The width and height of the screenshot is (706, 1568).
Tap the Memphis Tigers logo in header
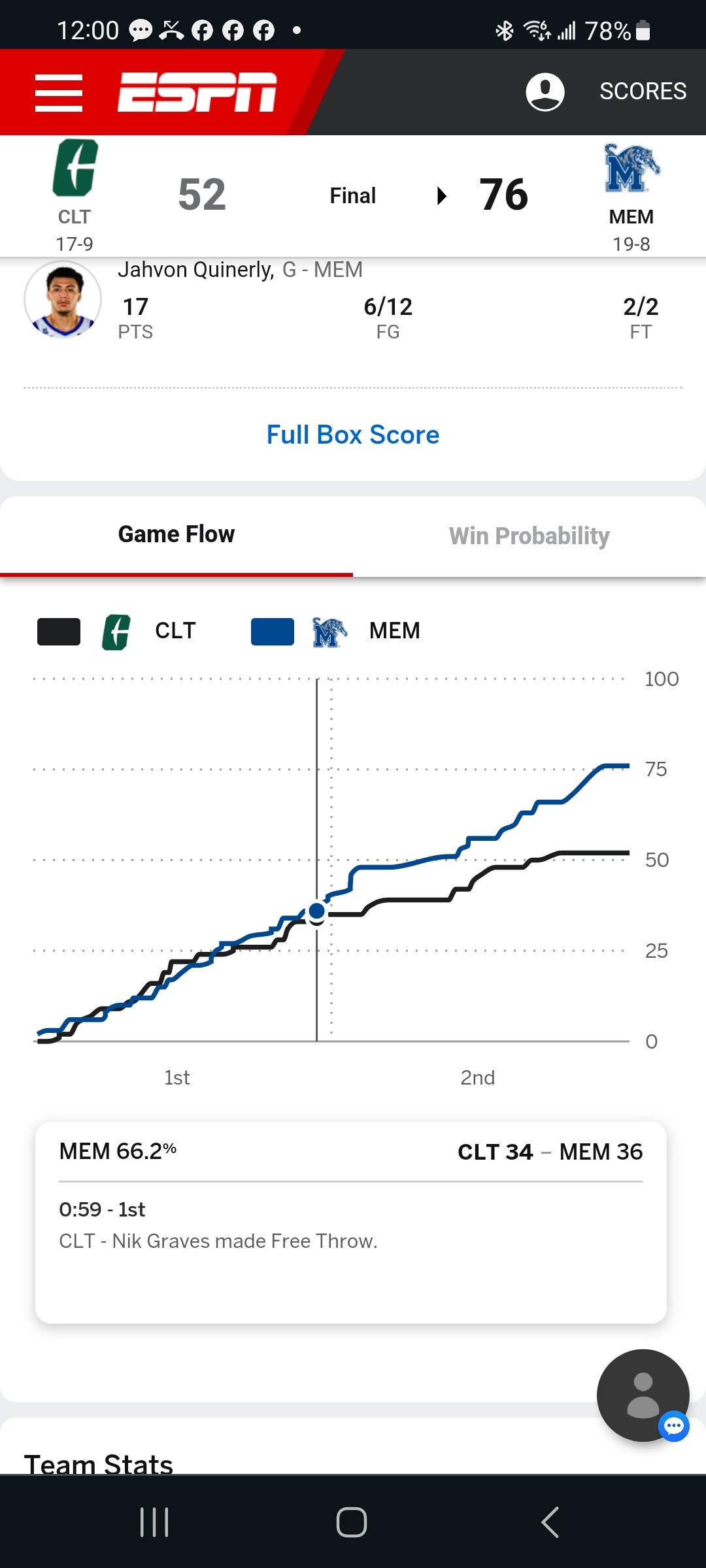point(631,169)
